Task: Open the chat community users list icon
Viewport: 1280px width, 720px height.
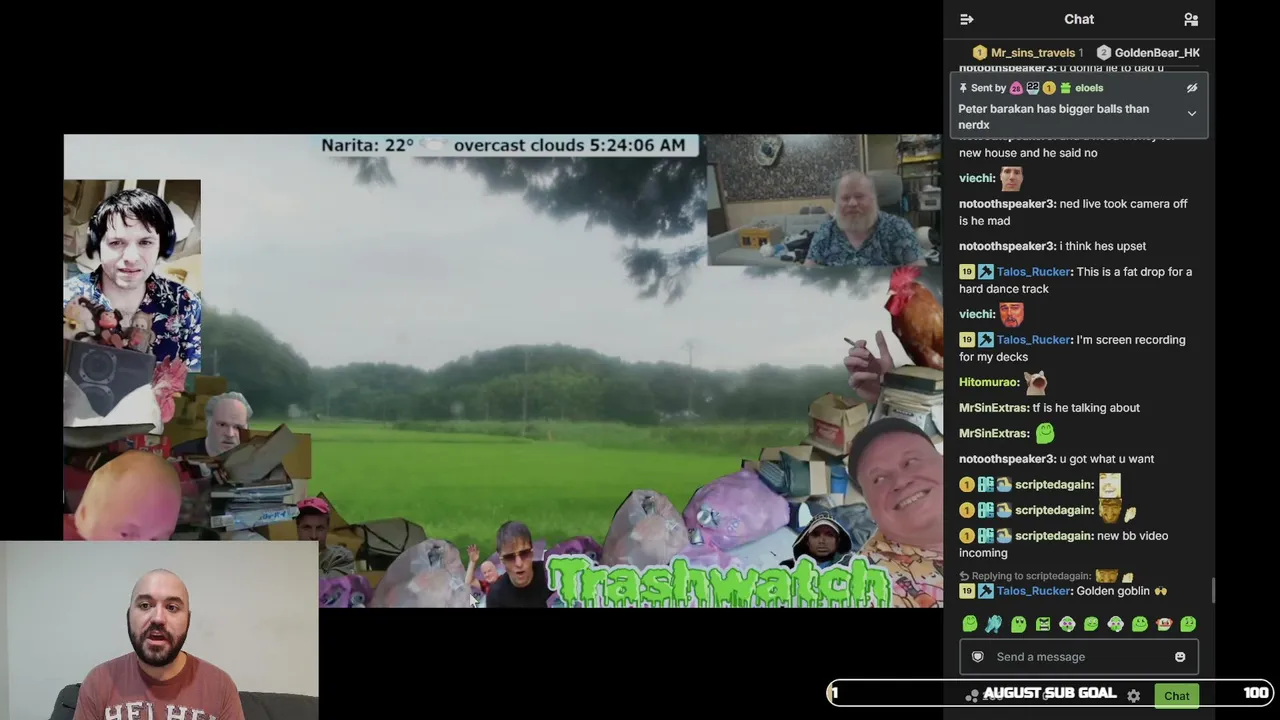Action: (1191, 19)
